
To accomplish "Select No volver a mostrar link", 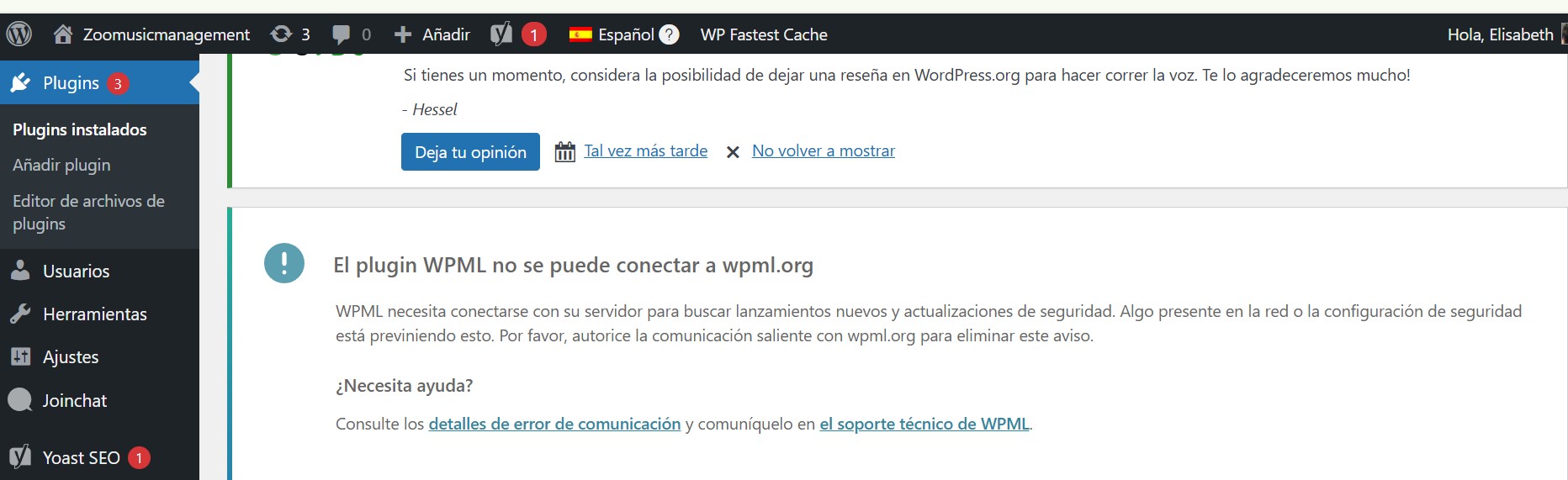I will coord(823,150).
